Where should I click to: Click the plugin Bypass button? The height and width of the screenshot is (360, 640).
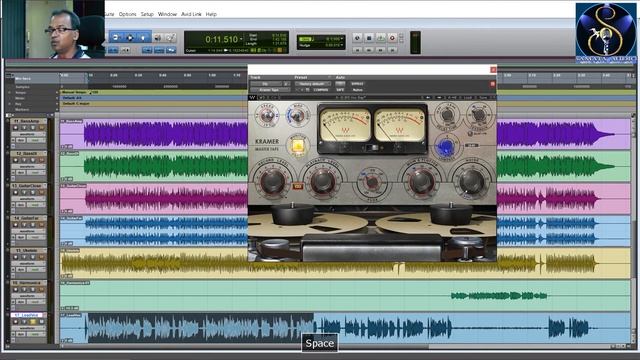point(358,84)
